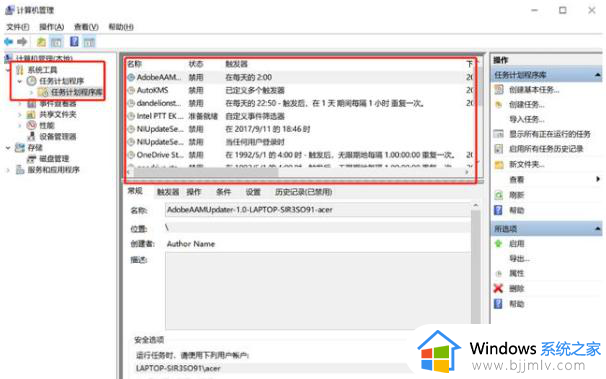Click the Up one level folder icon
This screenshot has height=379, width=606.
(x=41, y=42)
